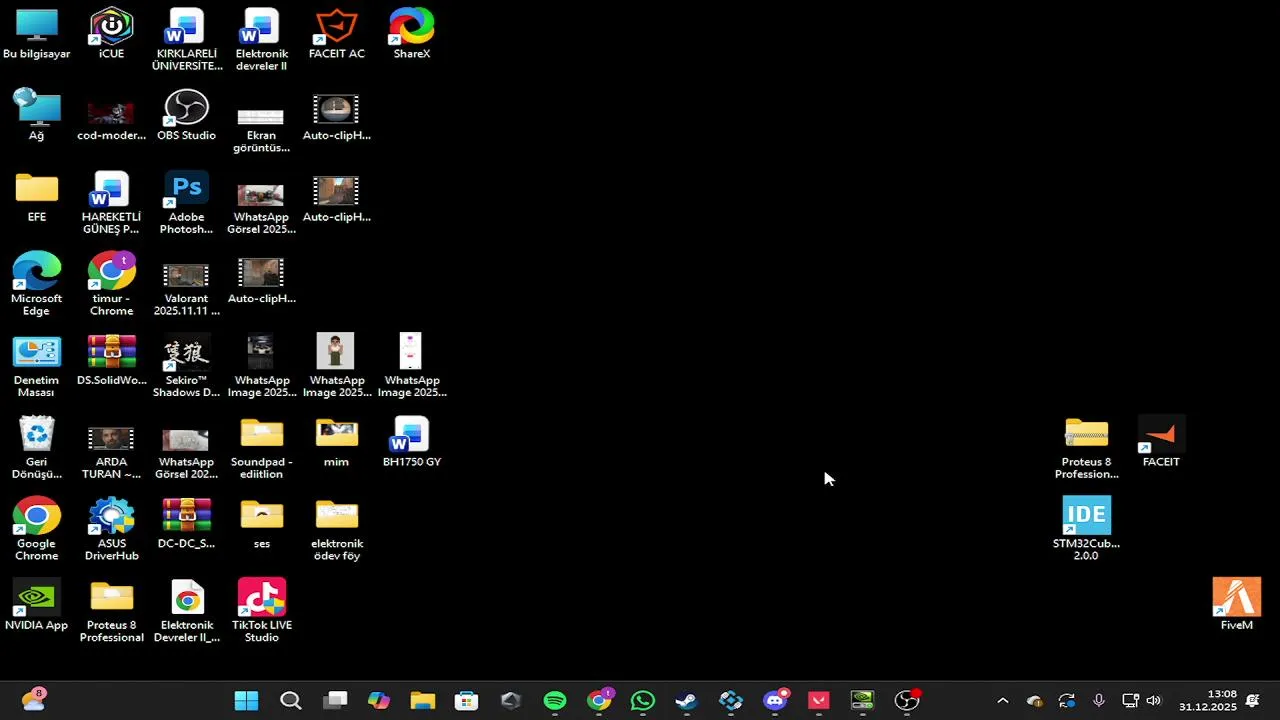Open NVIDIA app in taskbar
This screenshot has height=720, width=1280.
[x=862, y=701]
